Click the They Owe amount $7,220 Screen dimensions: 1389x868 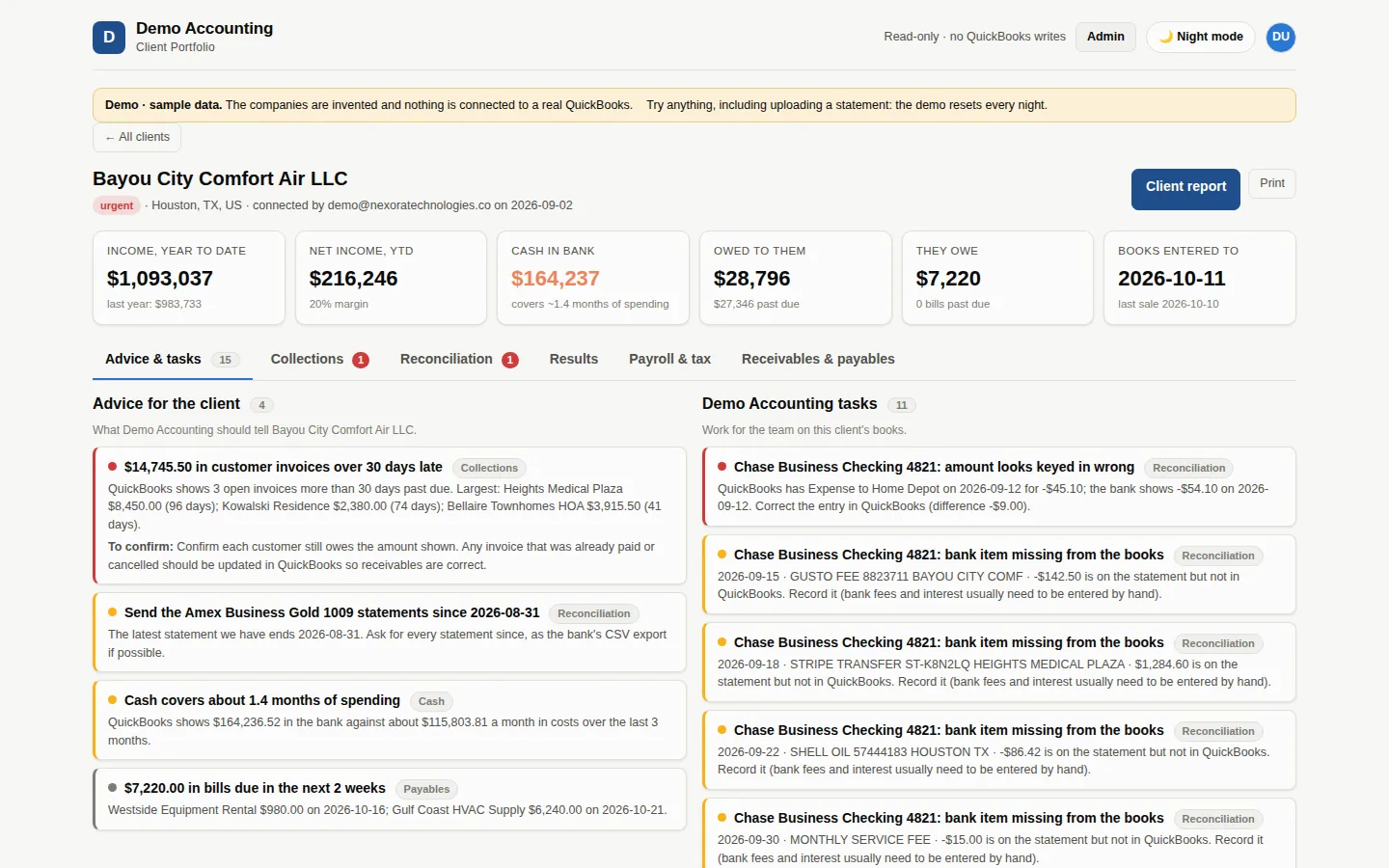pyautogui.click(x=948, y=279)
